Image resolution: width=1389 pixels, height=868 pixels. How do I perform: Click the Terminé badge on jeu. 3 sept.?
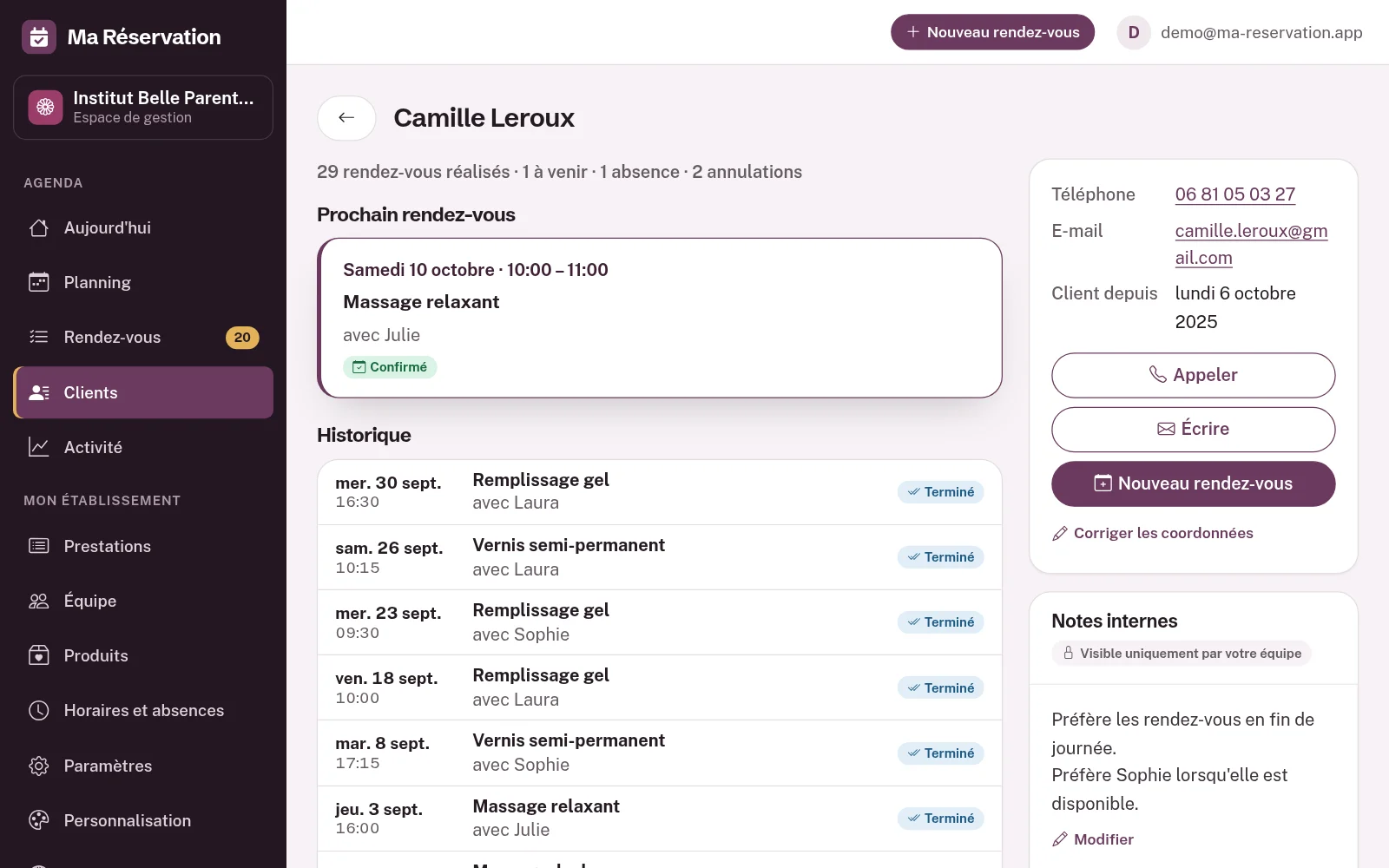[940, 819]
